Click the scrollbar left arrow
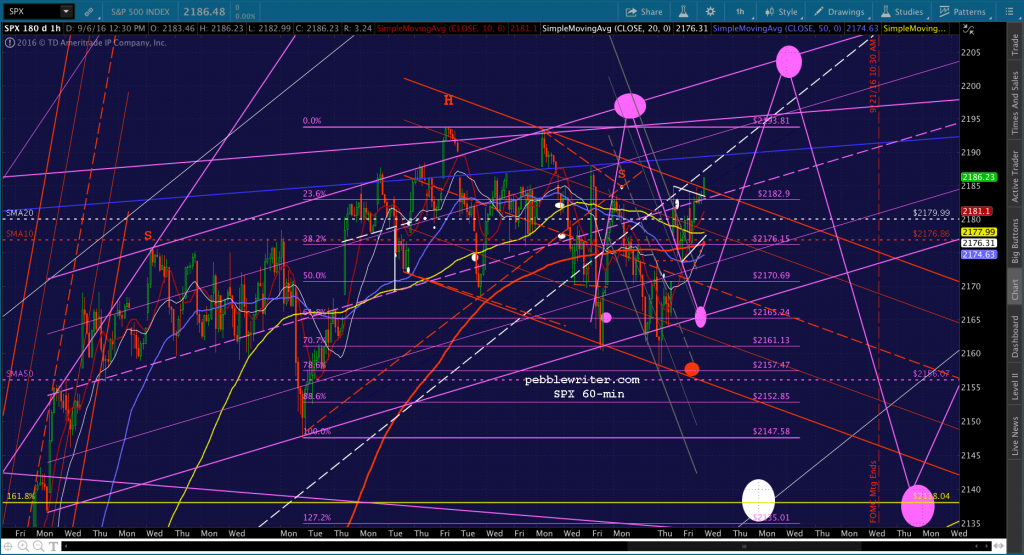 (68, 546)
